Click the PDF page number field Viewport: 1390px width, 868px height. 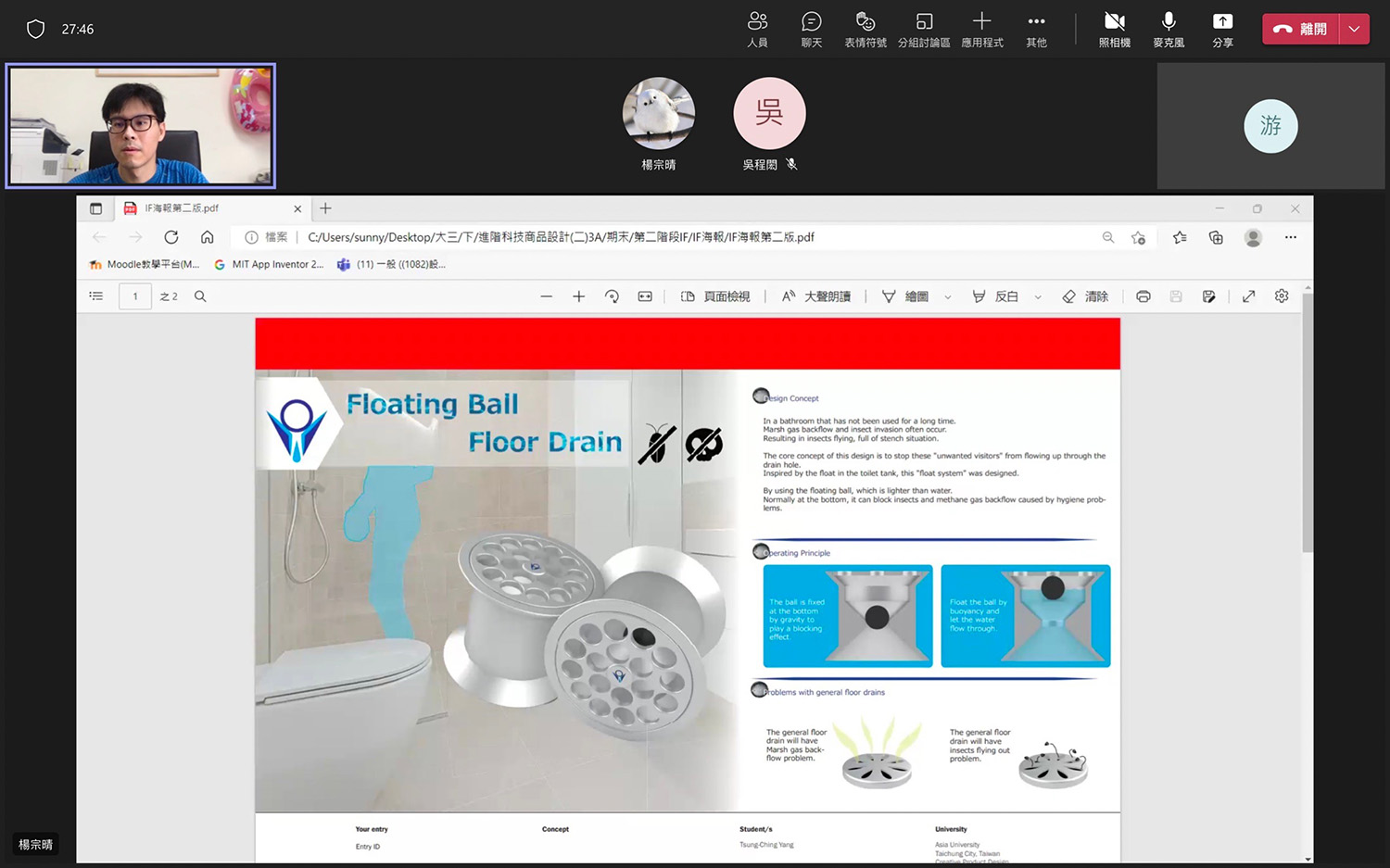pyautogui.click(x=135, y=296)
